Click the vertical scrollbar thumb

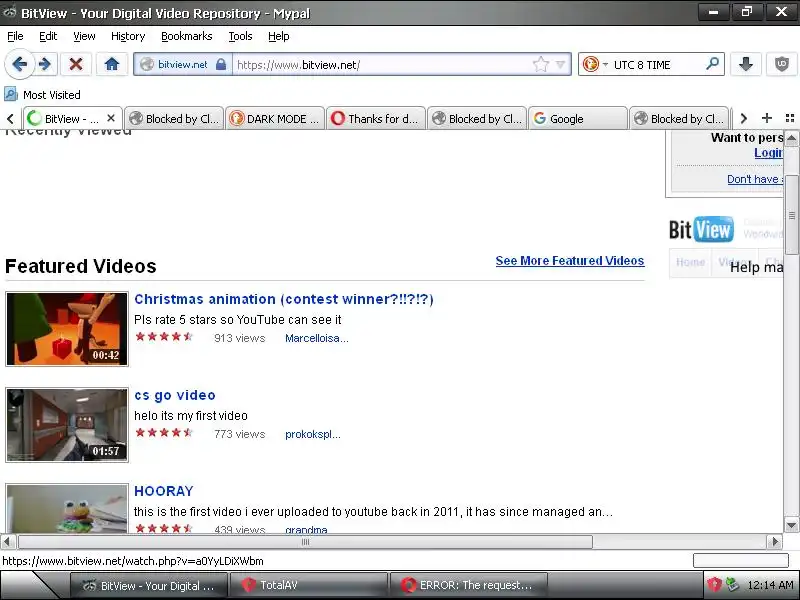792,215
